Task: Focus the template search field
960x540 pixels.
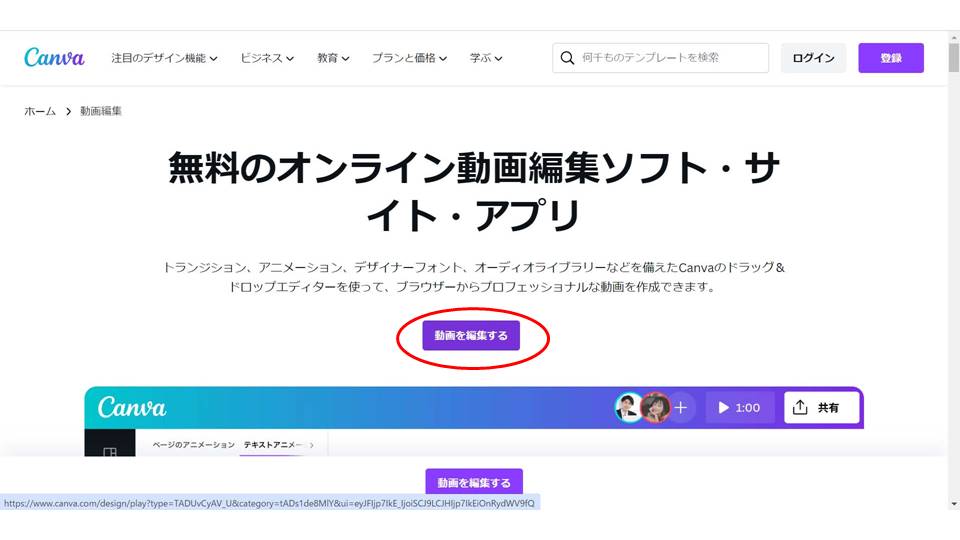Action: [660, 58]
